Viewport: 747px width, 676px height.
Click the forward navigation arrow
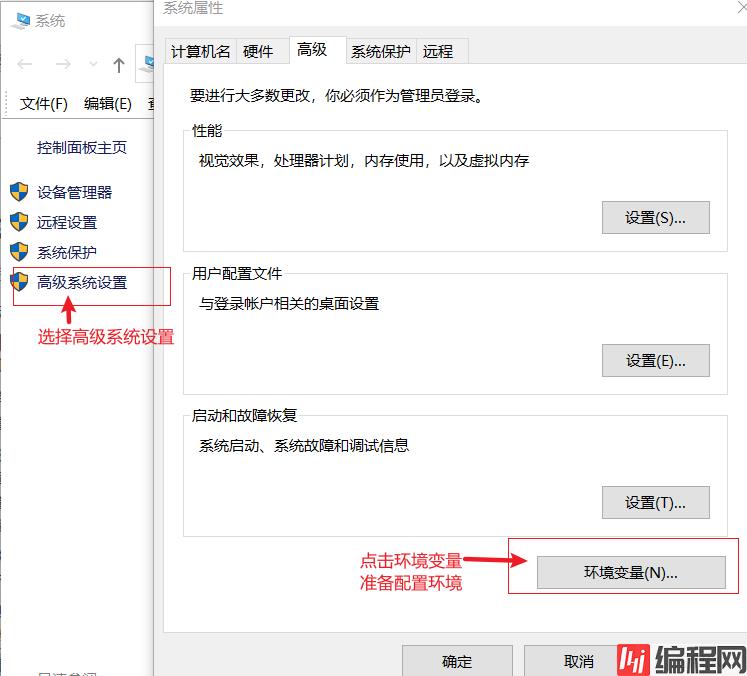coord(63,65)
